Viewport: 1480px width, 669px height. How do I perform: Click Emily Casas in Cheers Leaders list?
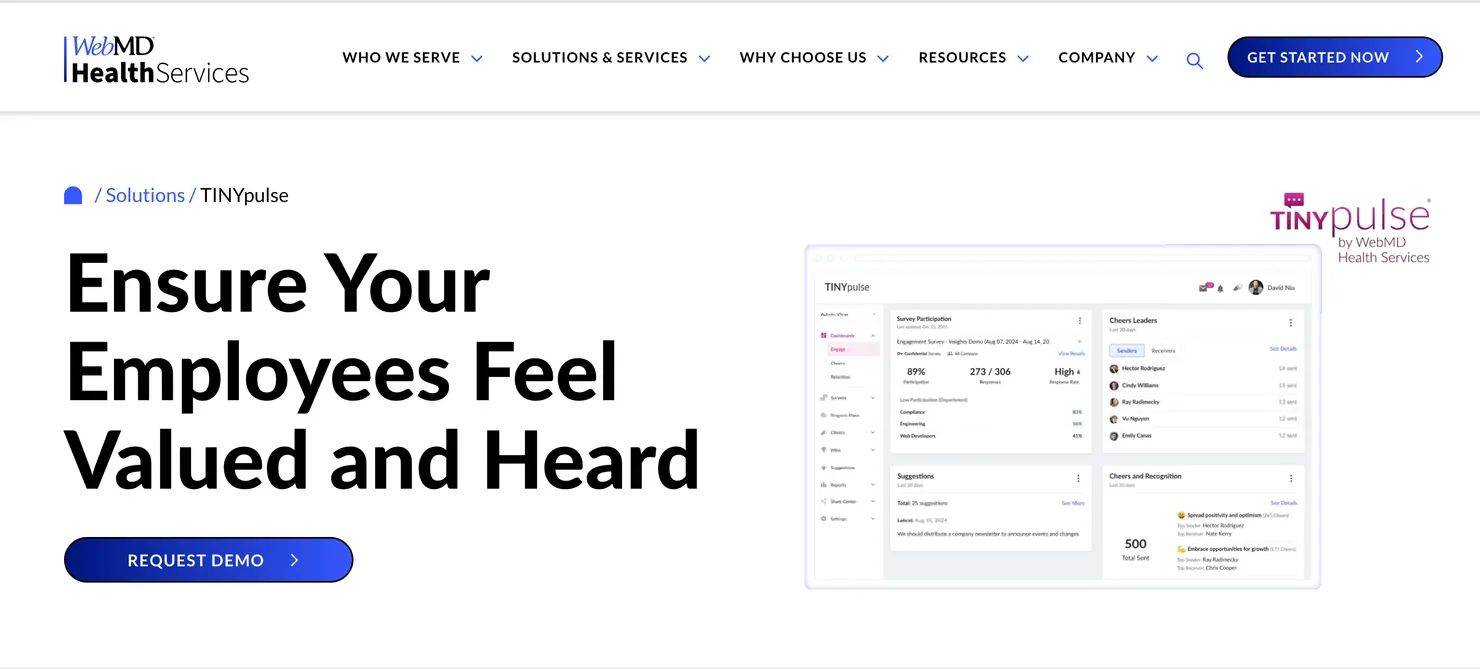point(1135,436)
